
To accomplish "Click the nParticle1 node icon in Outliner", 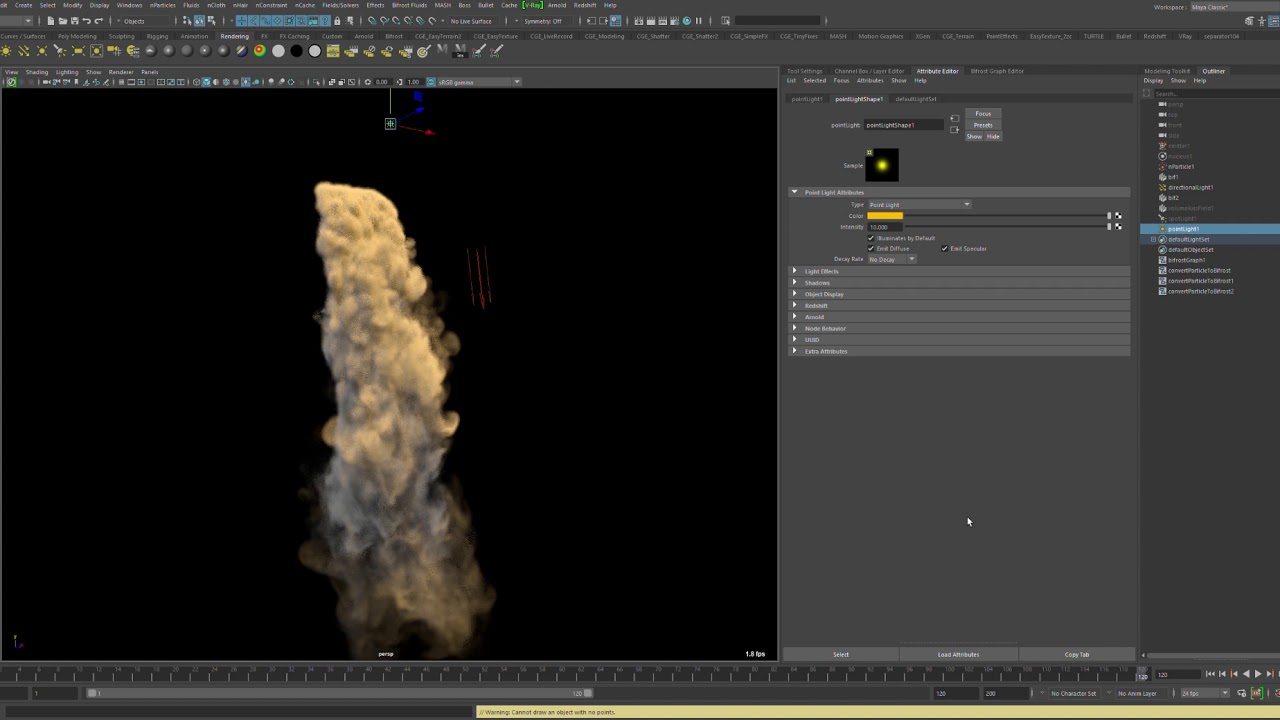I will [1162, 166].
